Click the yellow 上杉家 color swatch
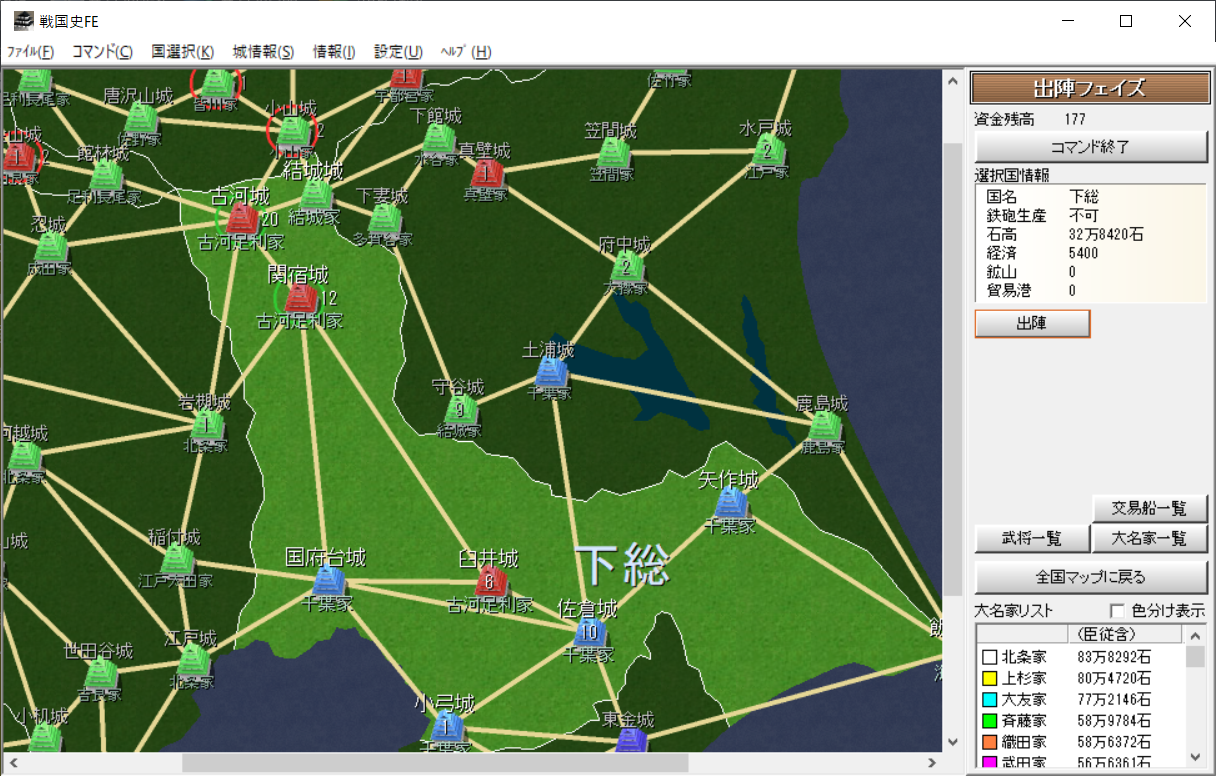The image size is (1216, 776). point(990,679)
